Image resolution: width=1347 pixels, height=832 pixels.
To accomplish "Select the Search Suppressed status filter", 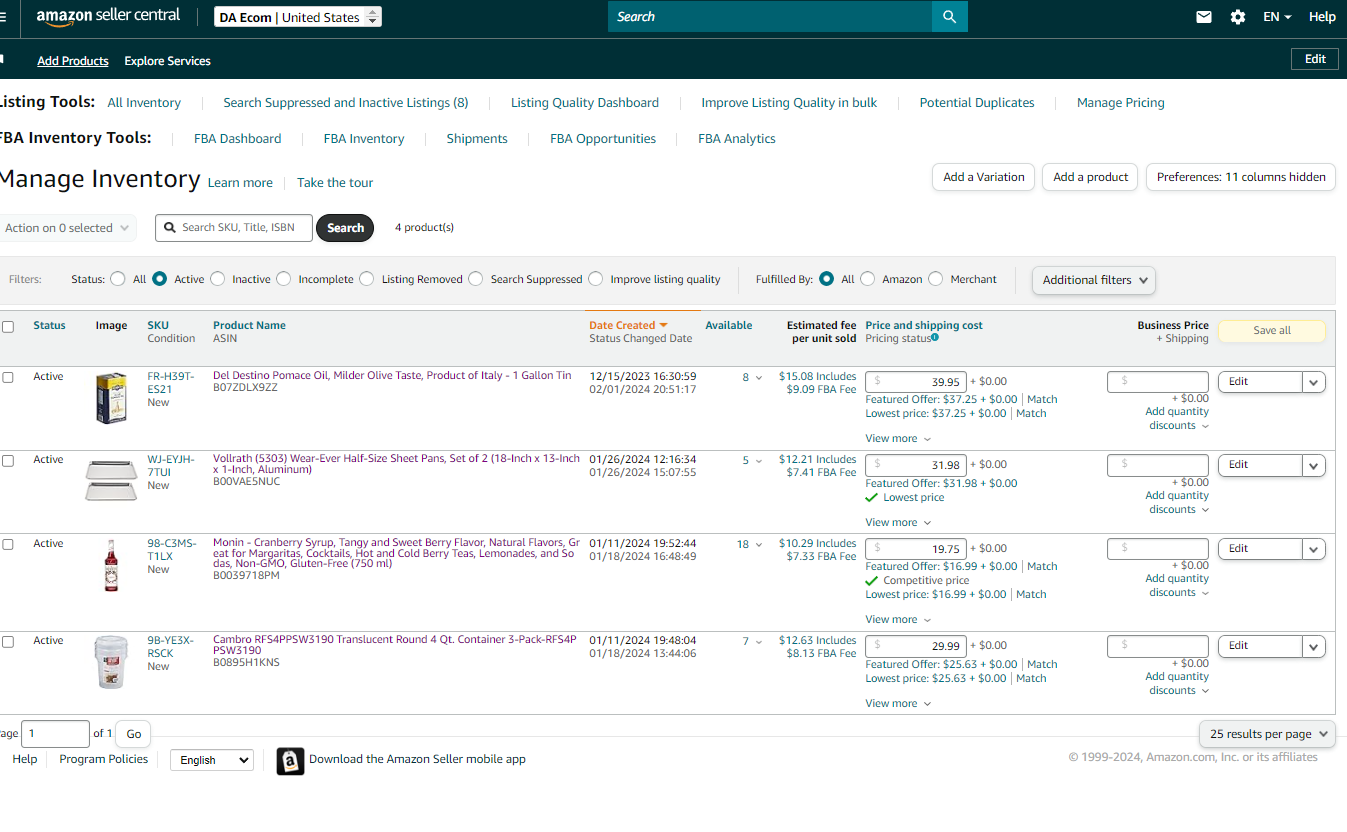I will 476,279.
